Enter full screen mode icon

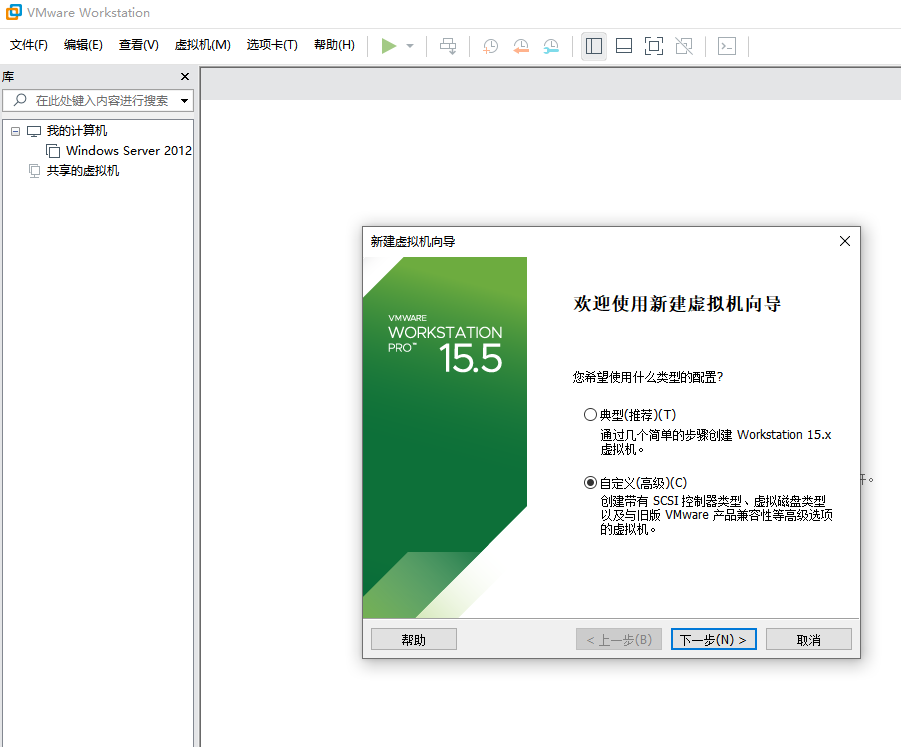[653, 46]
